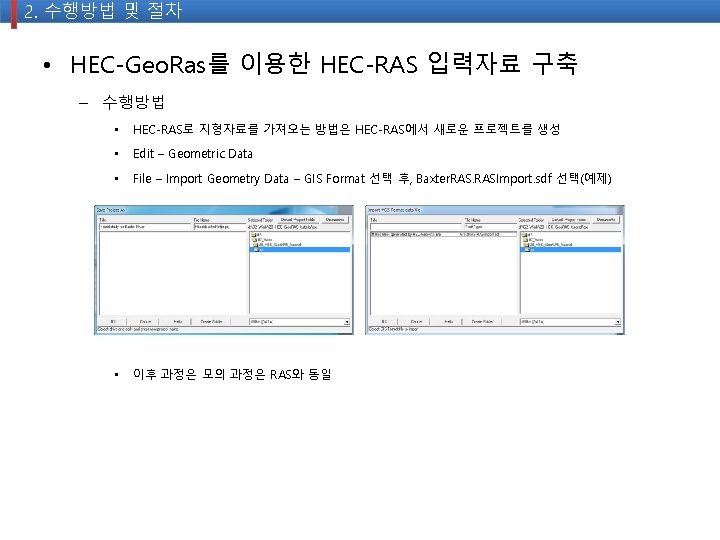Select the top drive folder icon in Save Project As tree
720x540 pixels.
pos(256,235)
